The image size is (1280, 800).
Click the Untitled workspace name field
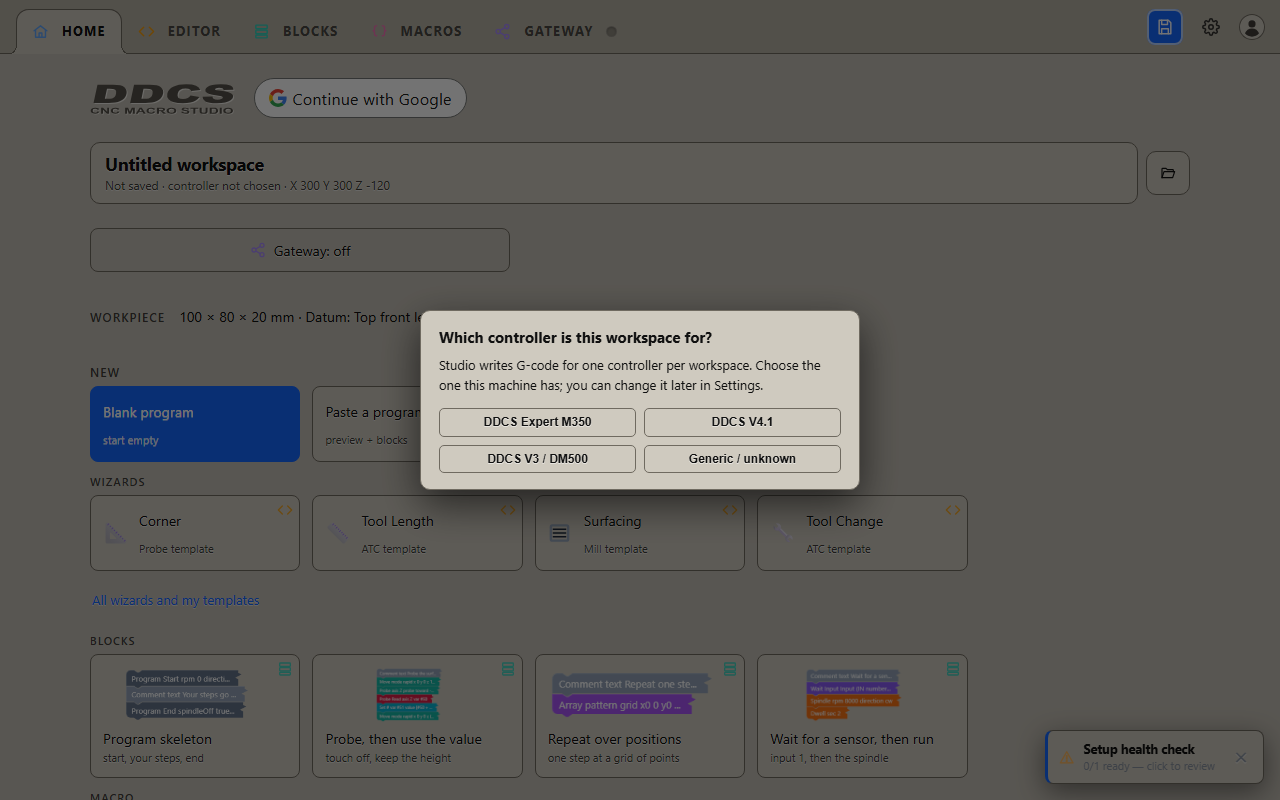coord(614,173)
